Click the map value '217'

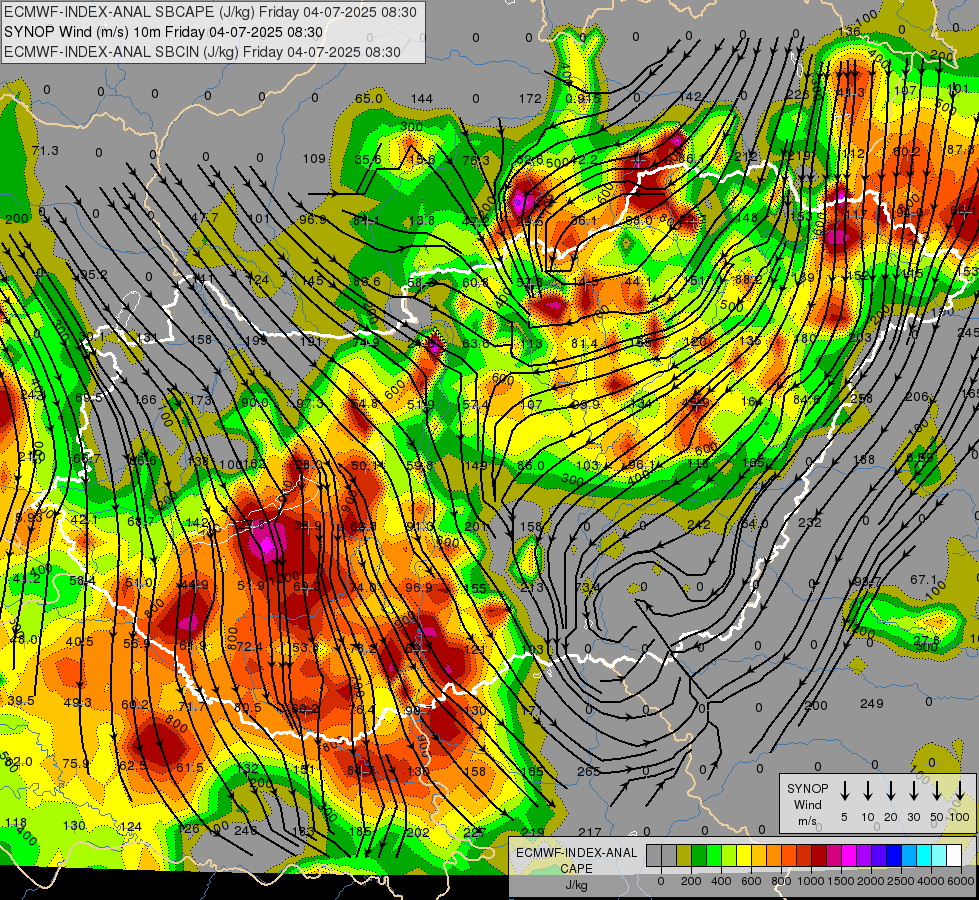tap(589, 832)
